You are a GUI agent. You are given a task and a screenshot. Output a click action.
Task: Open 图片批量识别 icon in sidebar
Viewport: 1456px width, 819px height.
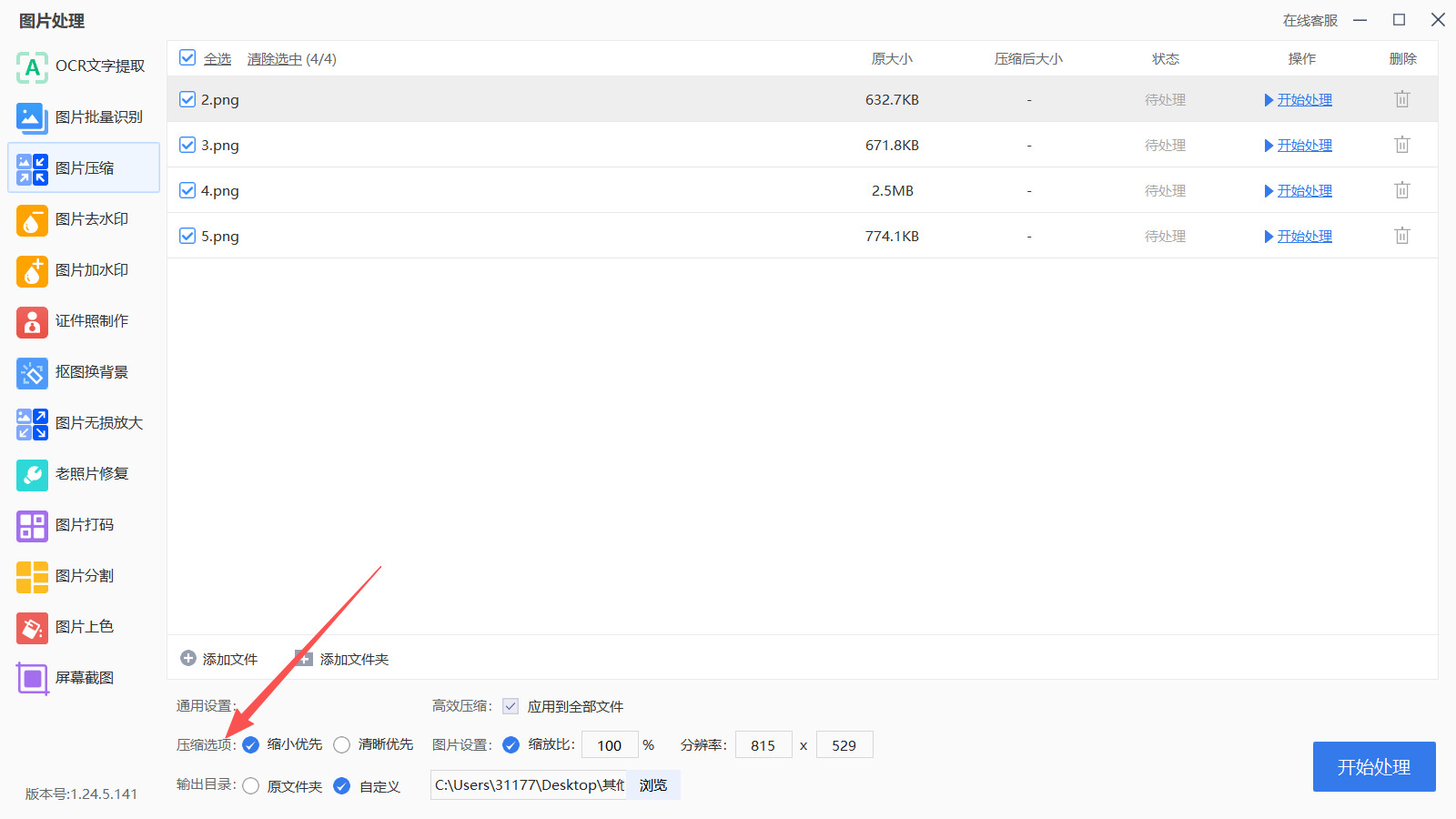click(32, 117)
